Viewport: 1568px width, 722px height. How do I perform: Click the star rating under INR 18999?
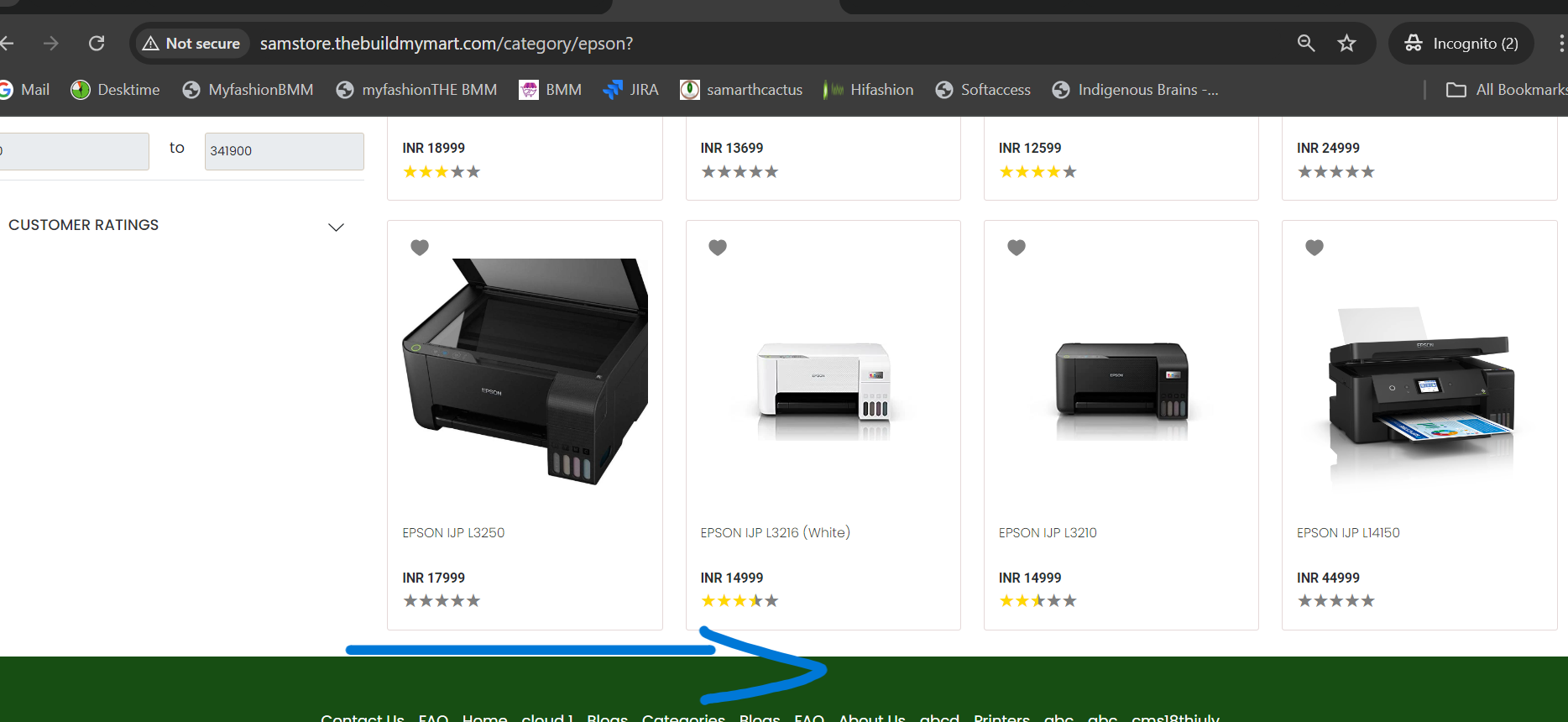coord(442,172)
